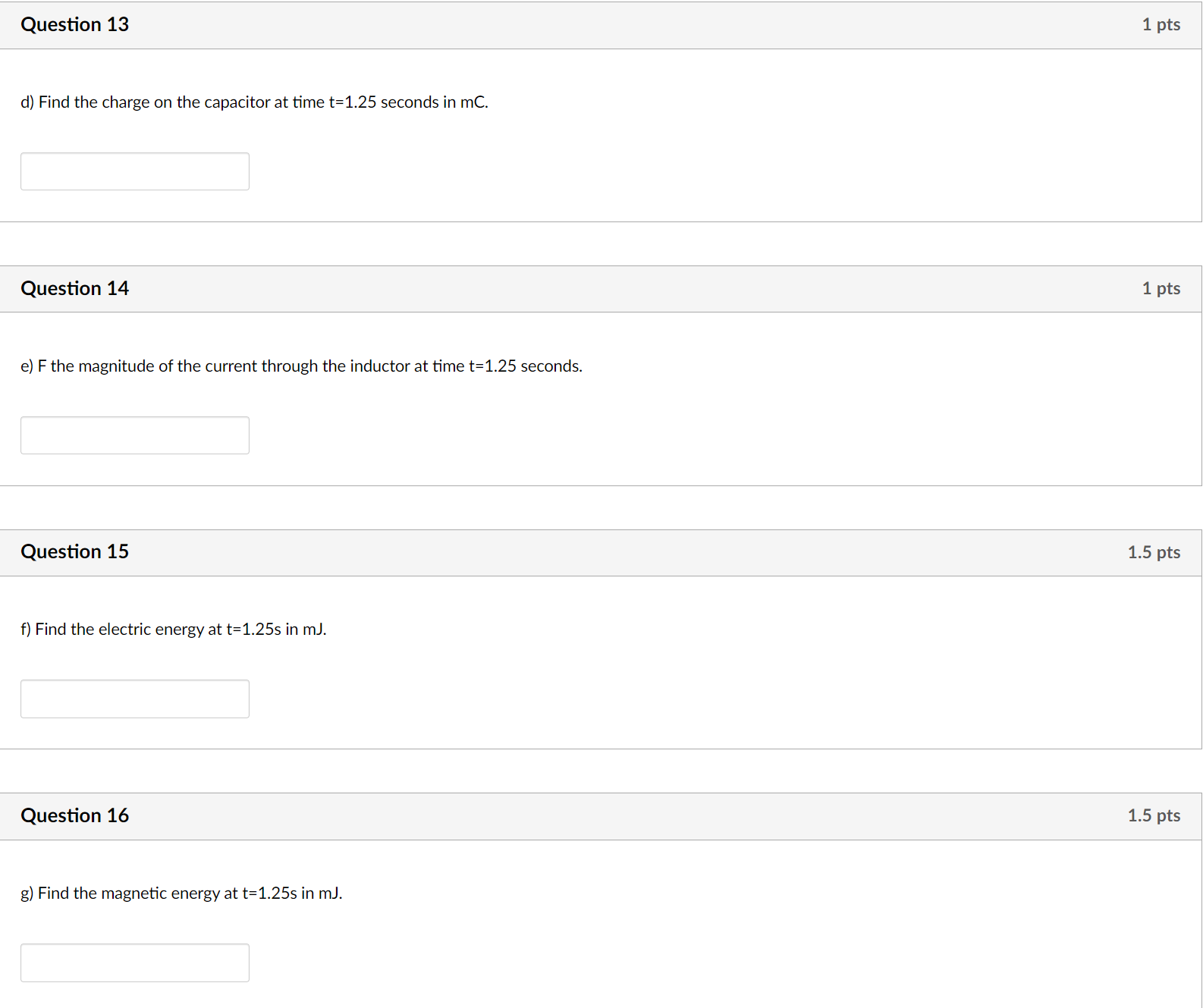Screen dimensions: 1203x1008
Task: Click the prompt about charge on the capacitor
Action: tap(254, 102)
